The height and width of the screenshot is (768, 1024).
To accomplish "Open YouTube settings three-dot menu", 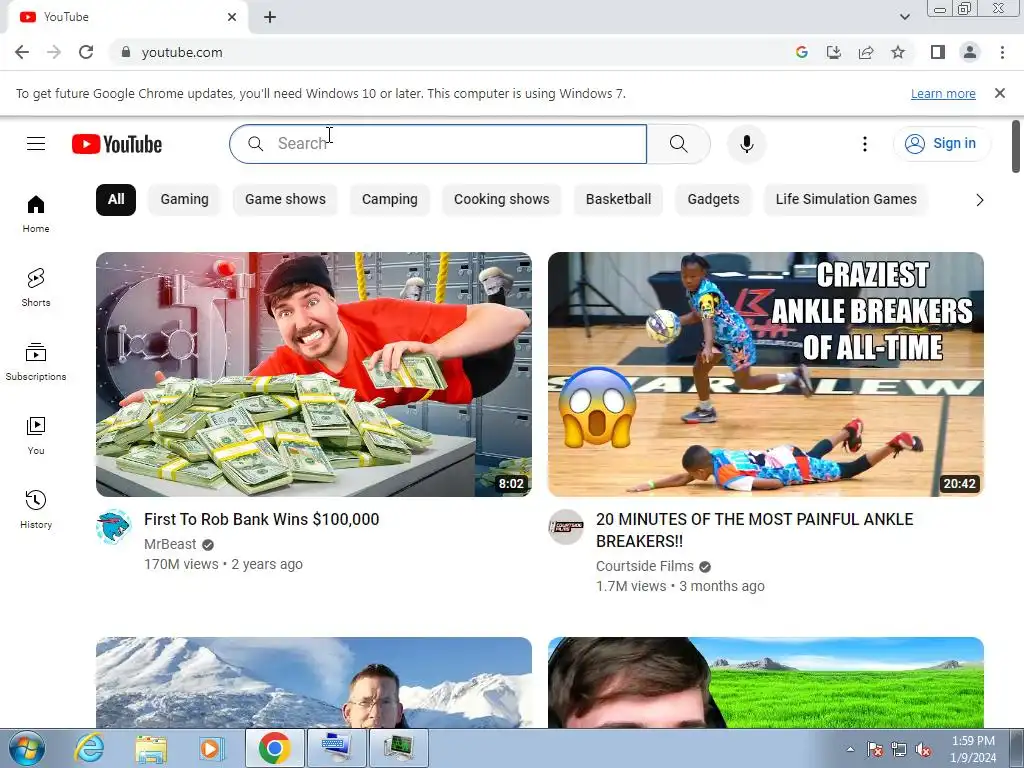I will click(865, 144).
